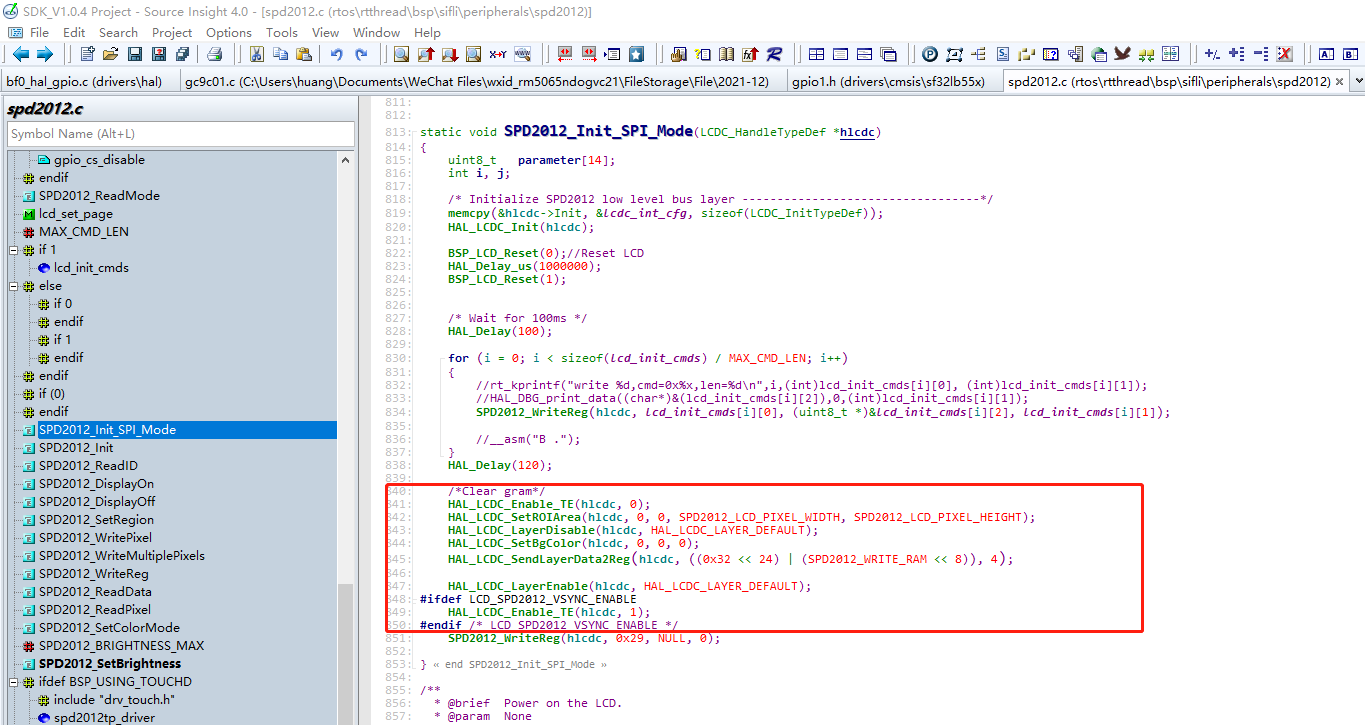Select SPD2012_WritePixel in symbol list
The height and width of the screenshot is (725, 1365).
click(95, 538)
